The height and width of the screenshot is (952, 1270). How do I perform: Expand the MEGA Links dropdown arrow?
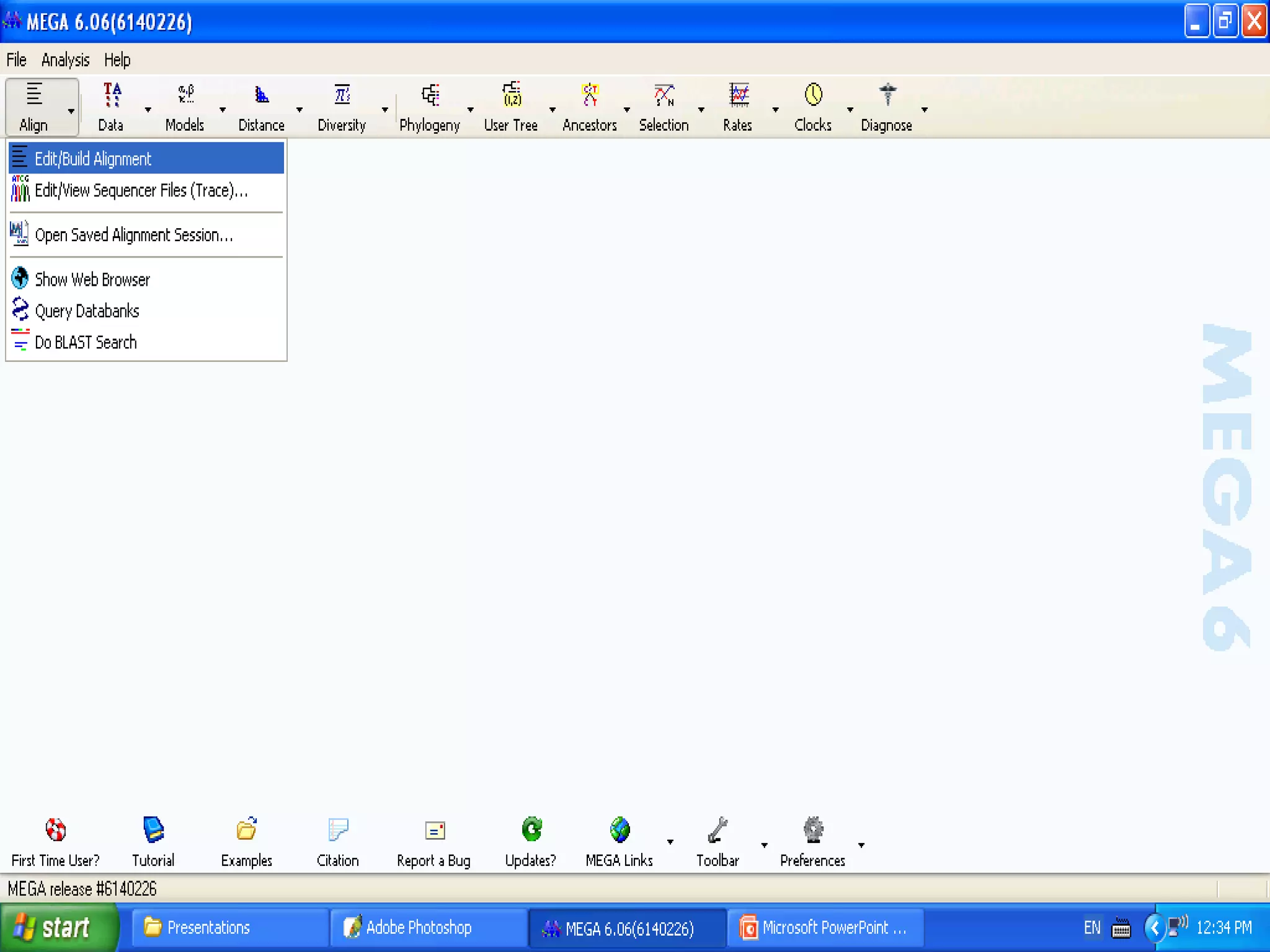[x=670, y=842]
